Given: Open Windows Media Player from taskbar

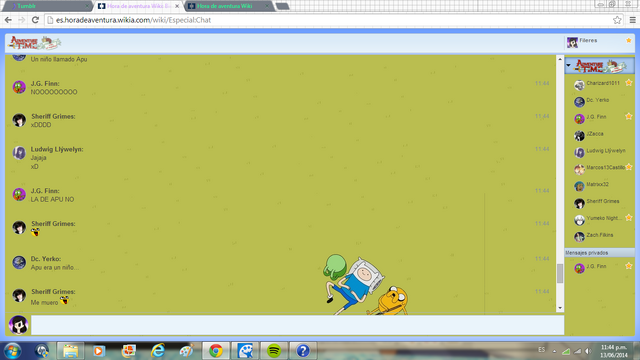Looking at the screenshot, I should 98,351.
